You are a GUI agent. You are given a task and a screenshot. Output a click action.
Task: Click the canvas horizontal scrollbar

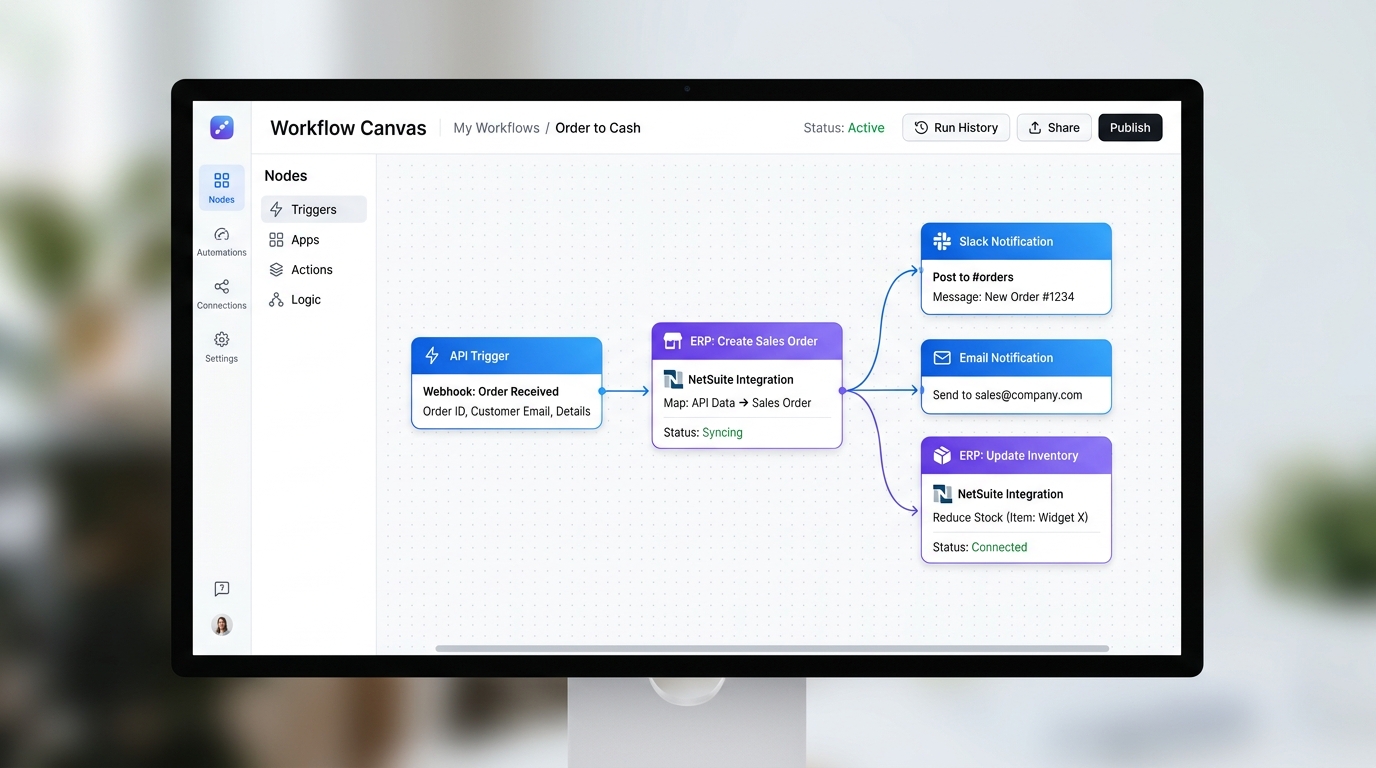(x=772, y=648)
